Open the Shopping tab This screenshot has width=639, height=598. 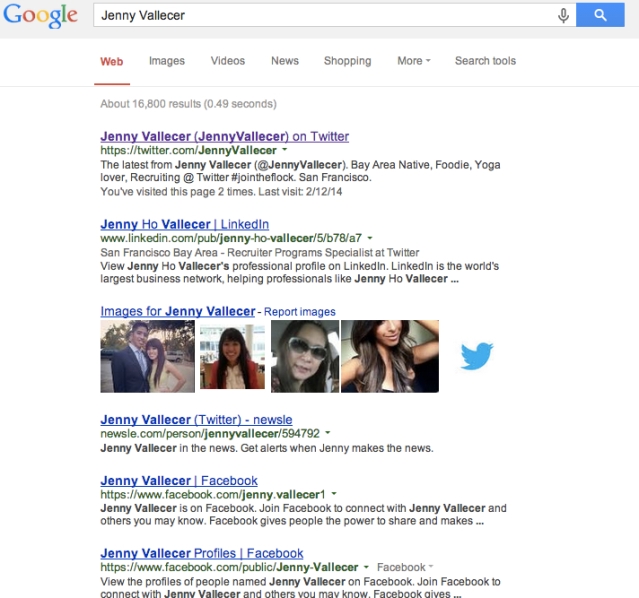click(x=348, y=61)
